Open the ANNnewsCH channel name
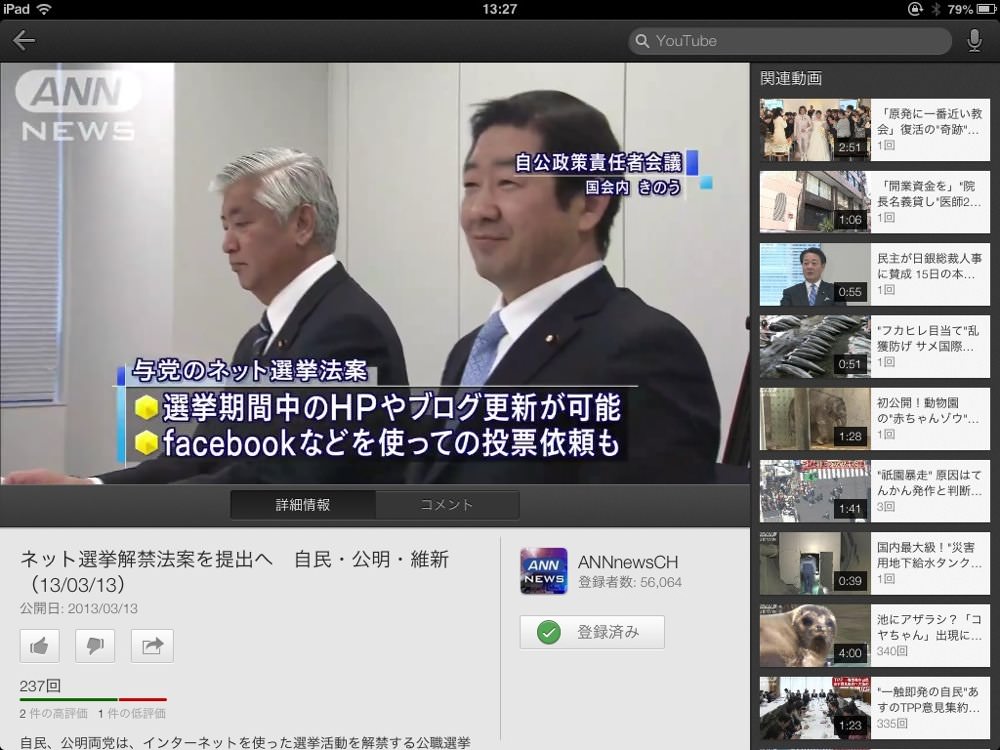This screenshot has height=750, width=1000. (628, 562)
